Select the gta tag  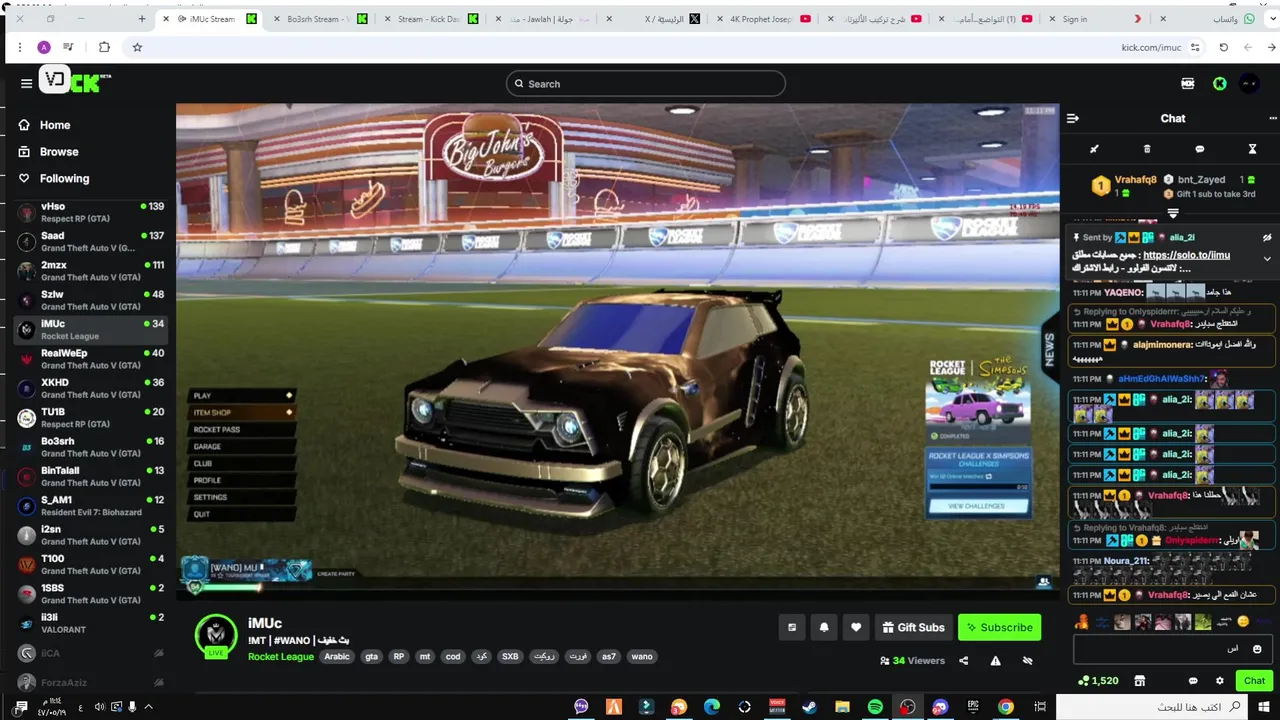[372, 657]
